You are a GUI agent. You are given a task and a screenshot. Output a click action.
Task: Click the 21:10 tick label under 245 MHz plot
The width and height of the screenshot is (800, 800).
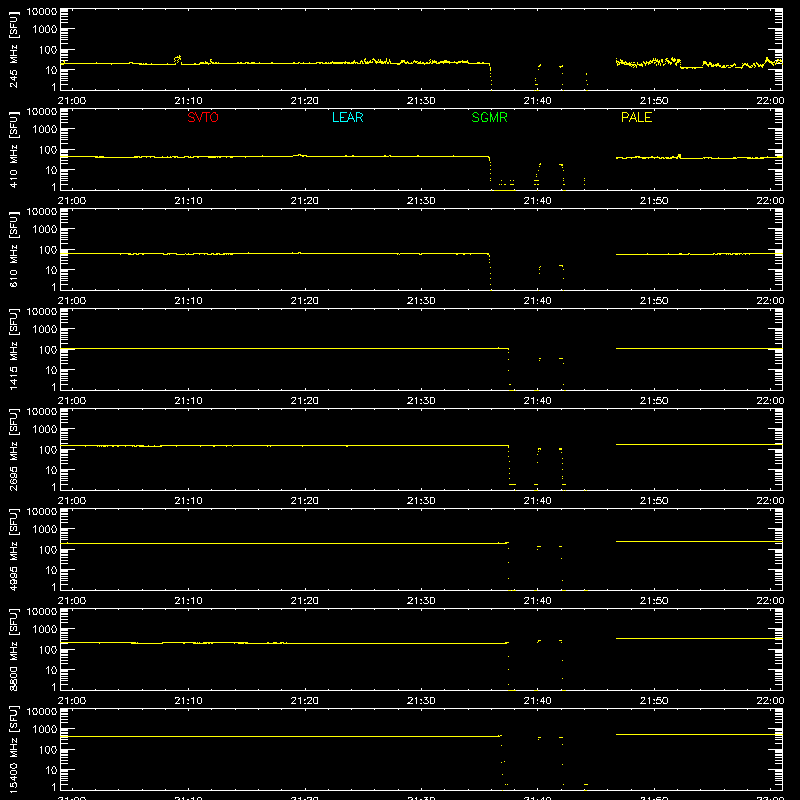[188, 101]
